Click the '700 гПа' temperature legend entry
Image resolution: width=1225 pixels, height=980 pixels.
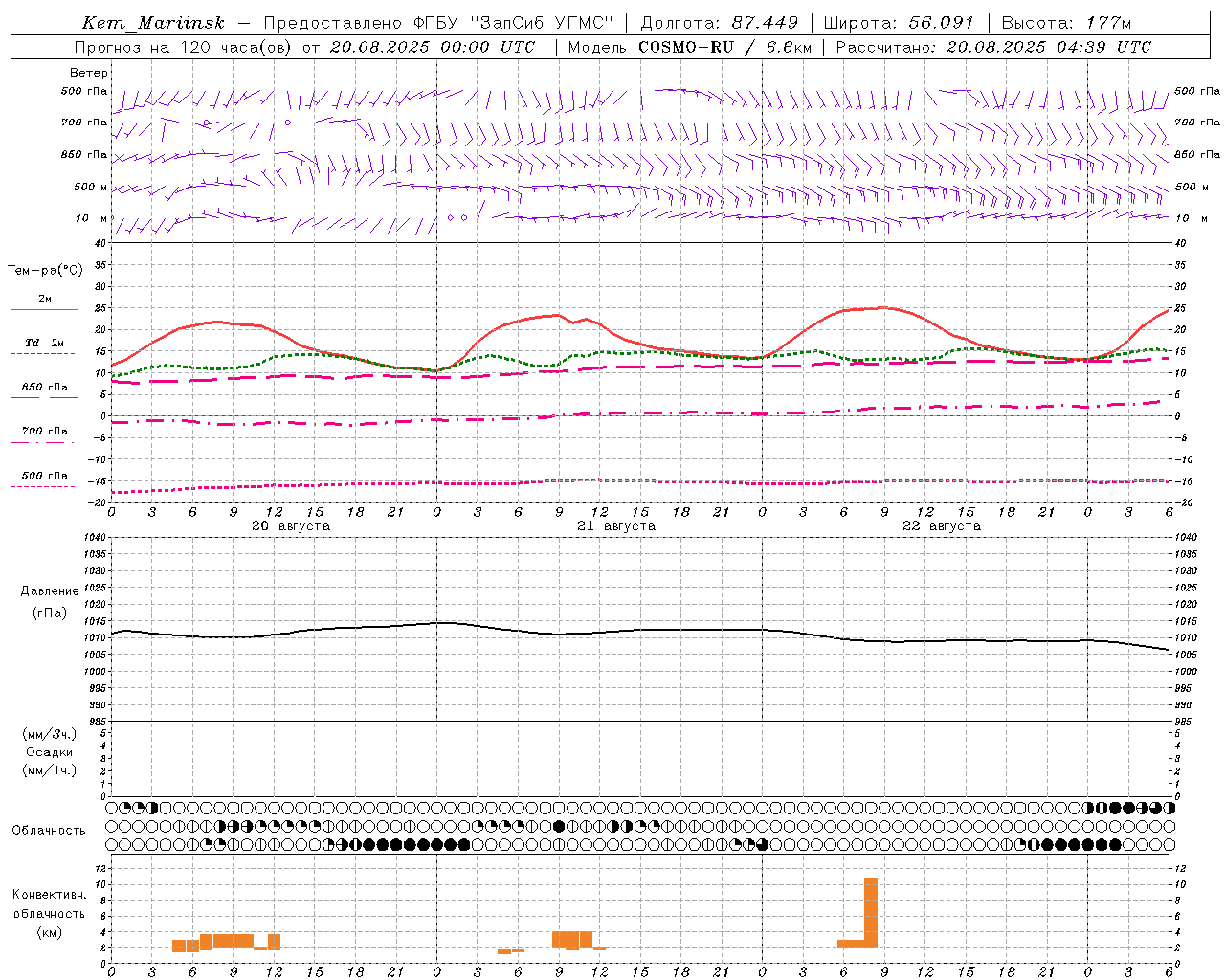tap(45, 432)
